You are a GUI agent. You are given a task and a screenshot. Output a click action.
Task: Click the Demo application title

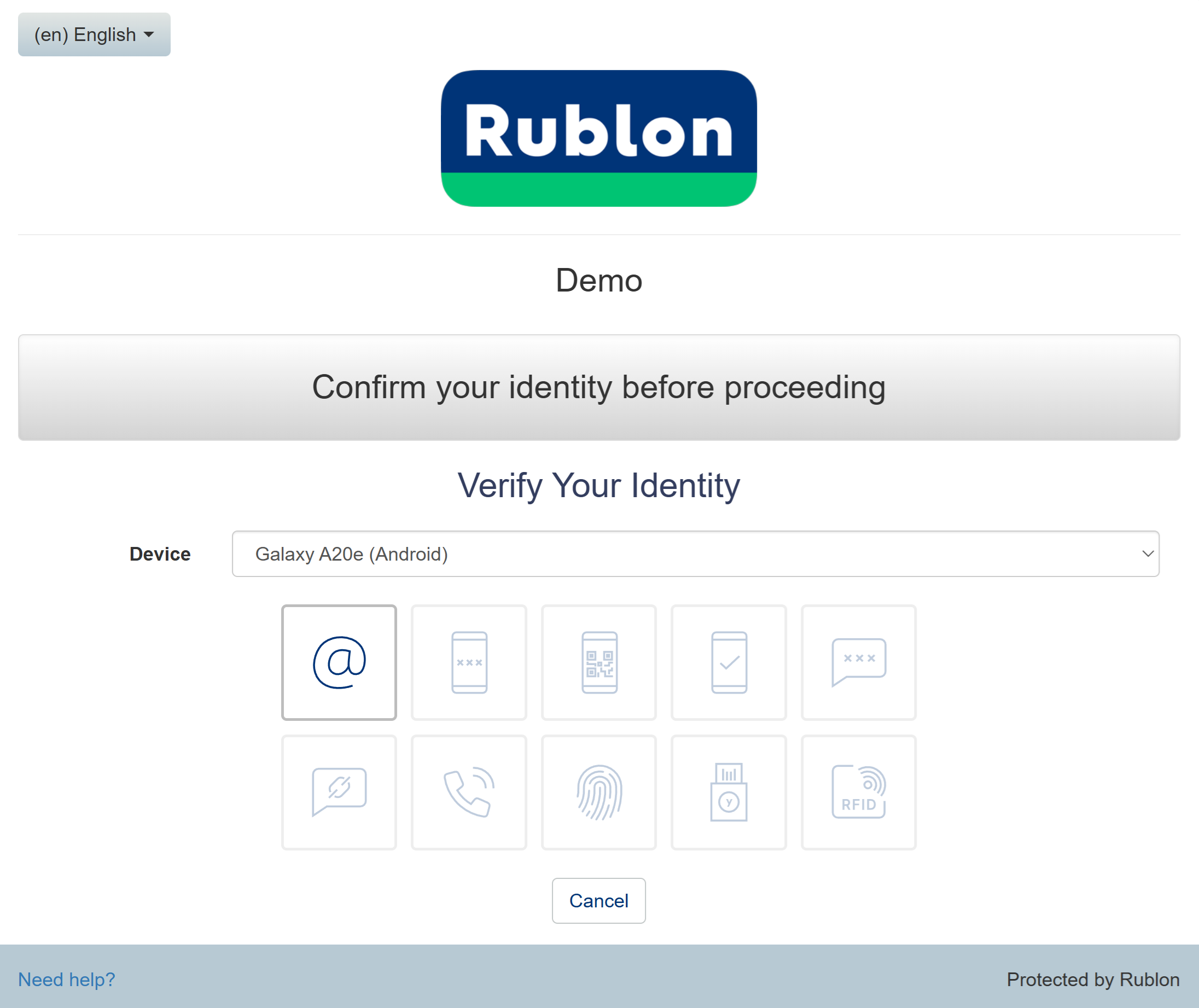click(x=598, y=281)
